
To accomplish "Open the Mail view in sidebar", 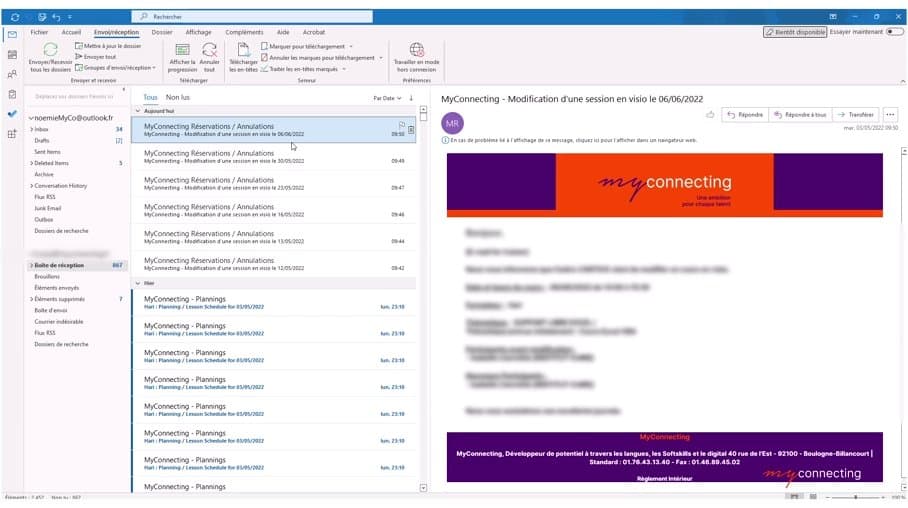I will click(x=12, y=35).
